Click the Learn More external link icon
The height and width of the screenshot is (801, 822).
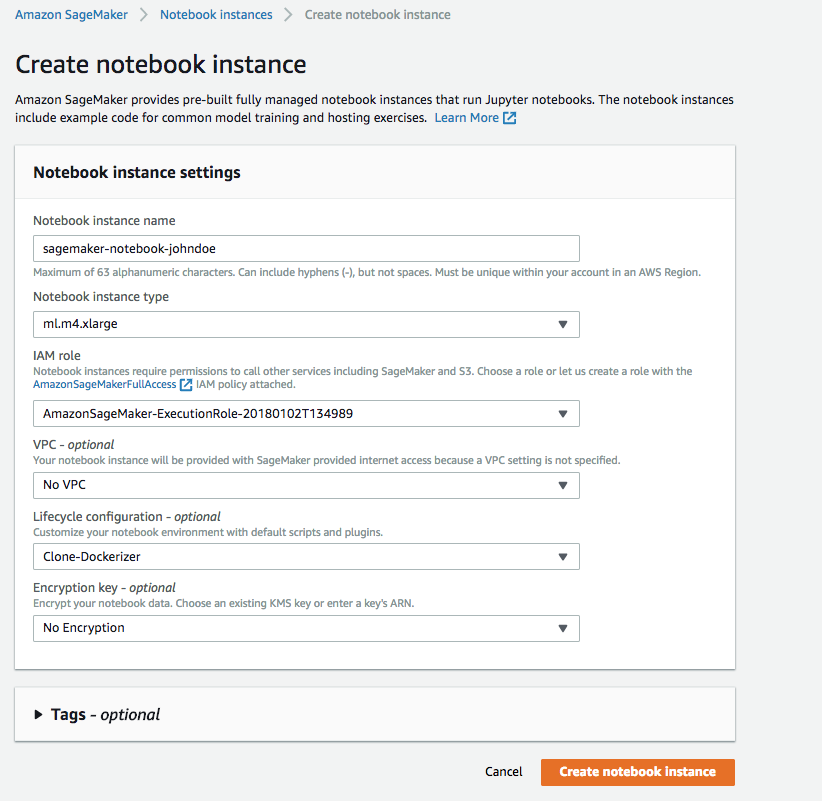(x=510, y=118)
